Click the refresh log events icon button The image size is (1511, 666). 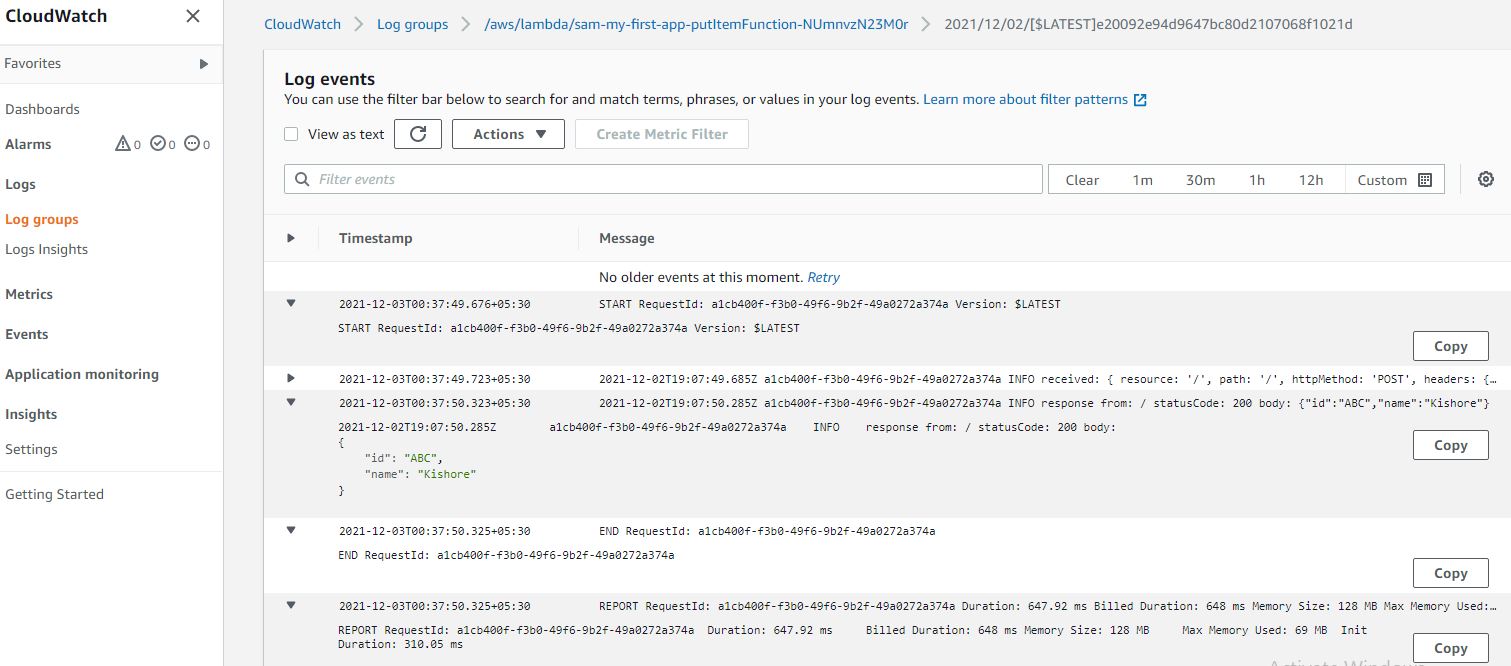point(418,134)
